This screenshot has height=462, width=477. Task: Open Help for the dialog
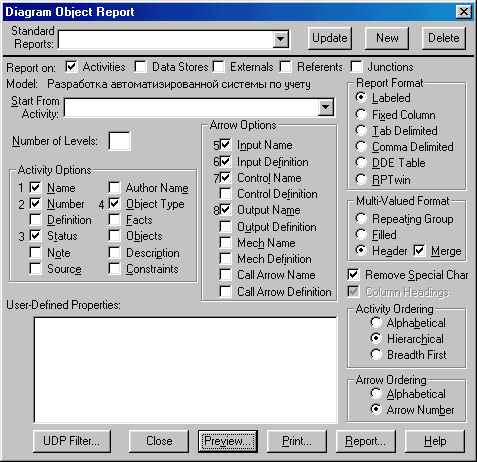coord(435,441)
